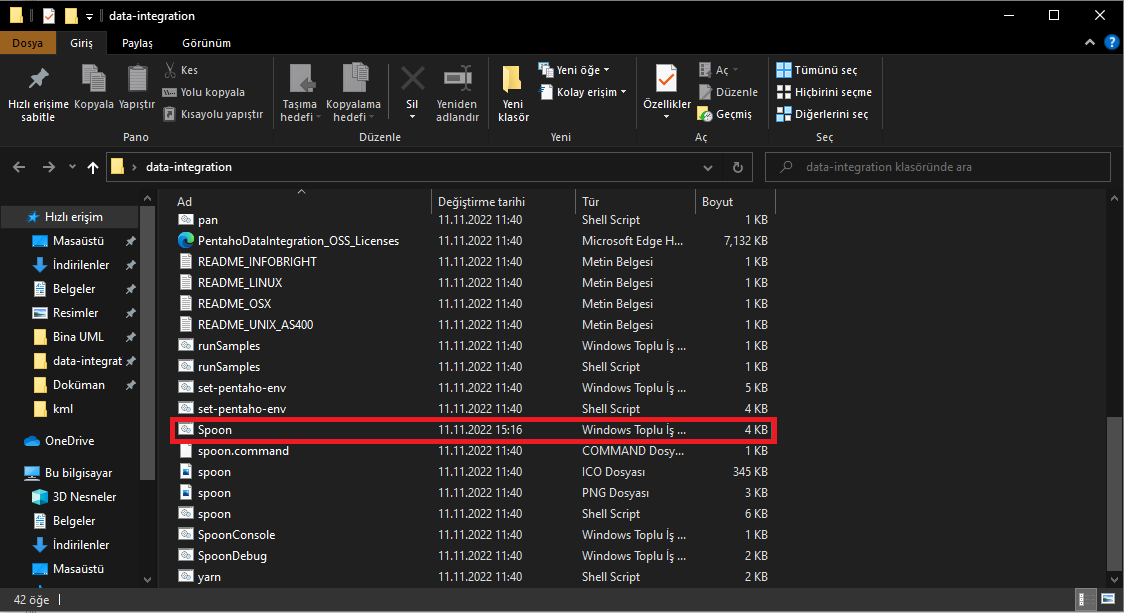Open Geçmiş file history
Screen dimensions: 1124x613
tap(725, 114)
